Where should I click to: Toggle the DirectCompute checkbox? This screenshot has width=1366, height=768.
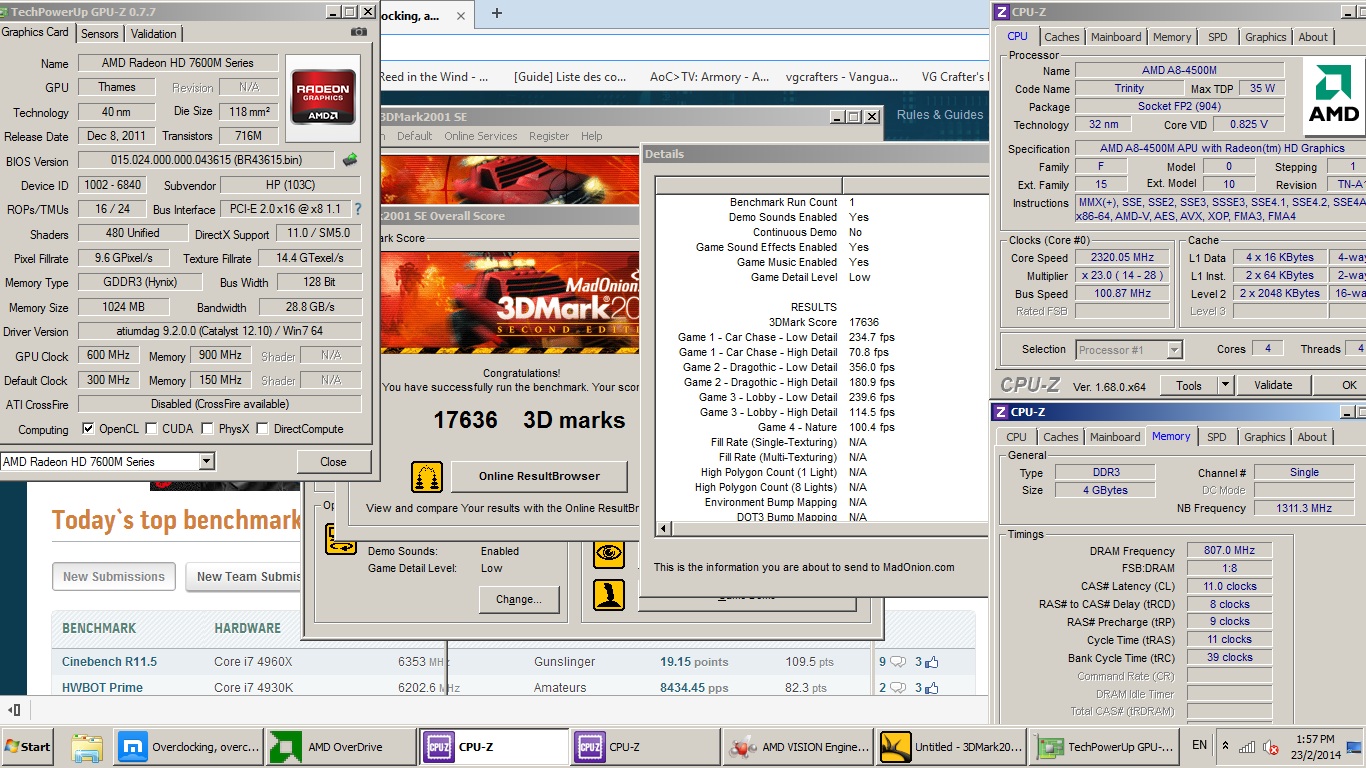coord(263,429)
